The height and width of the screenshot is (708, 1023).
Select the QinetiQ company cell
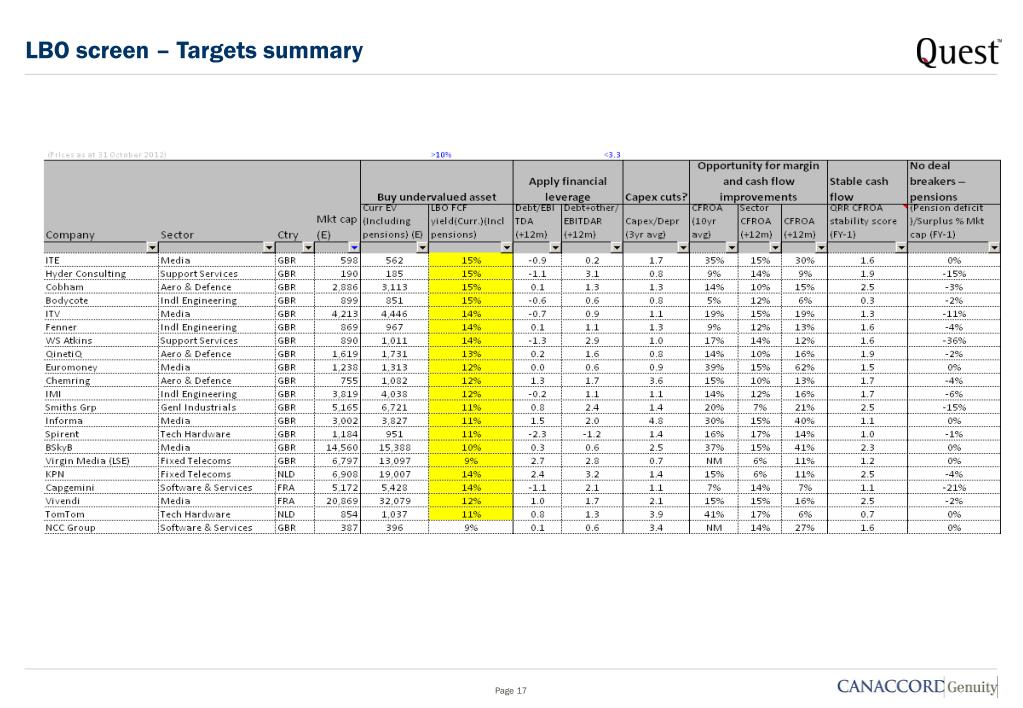pyautogui.click(x=101, y=354)
